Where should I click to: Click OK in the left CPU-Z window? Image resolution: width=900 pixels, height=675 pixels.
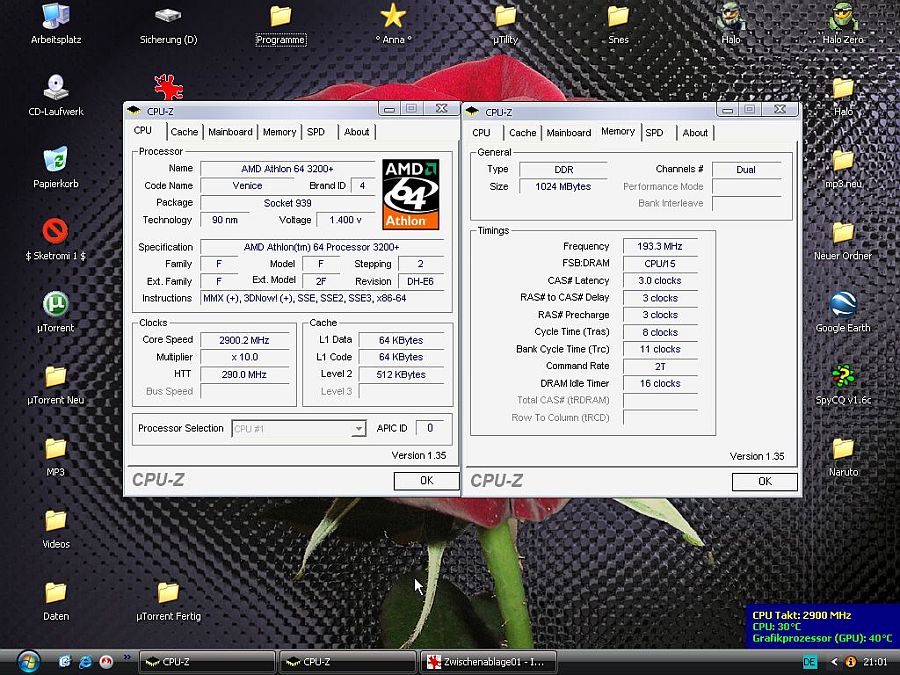pos(426,480)
